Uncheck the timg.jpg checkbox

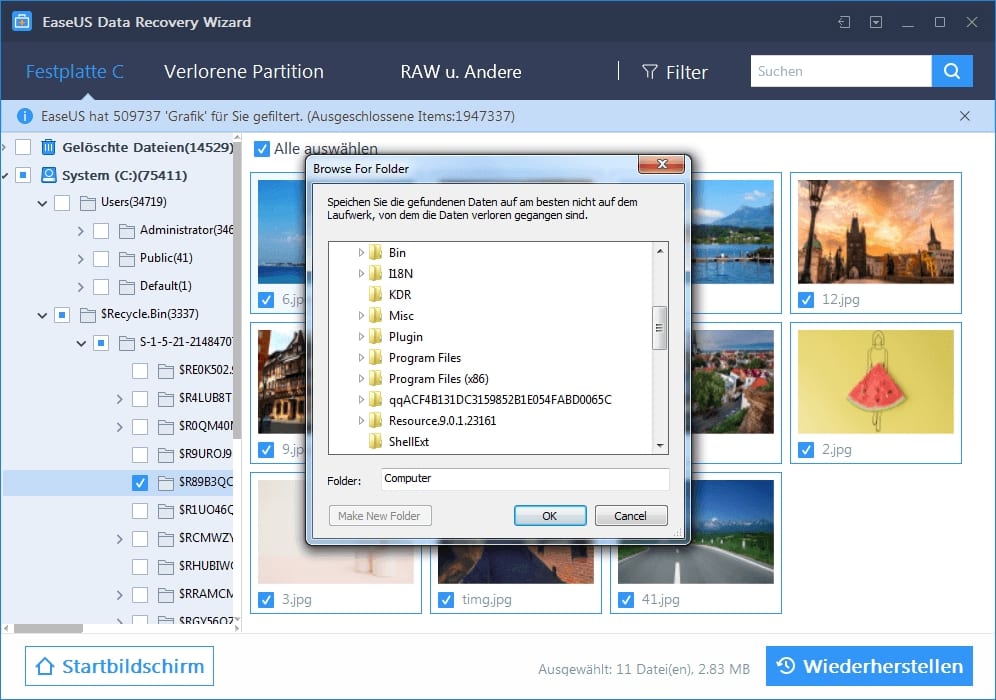coord(446,600)
